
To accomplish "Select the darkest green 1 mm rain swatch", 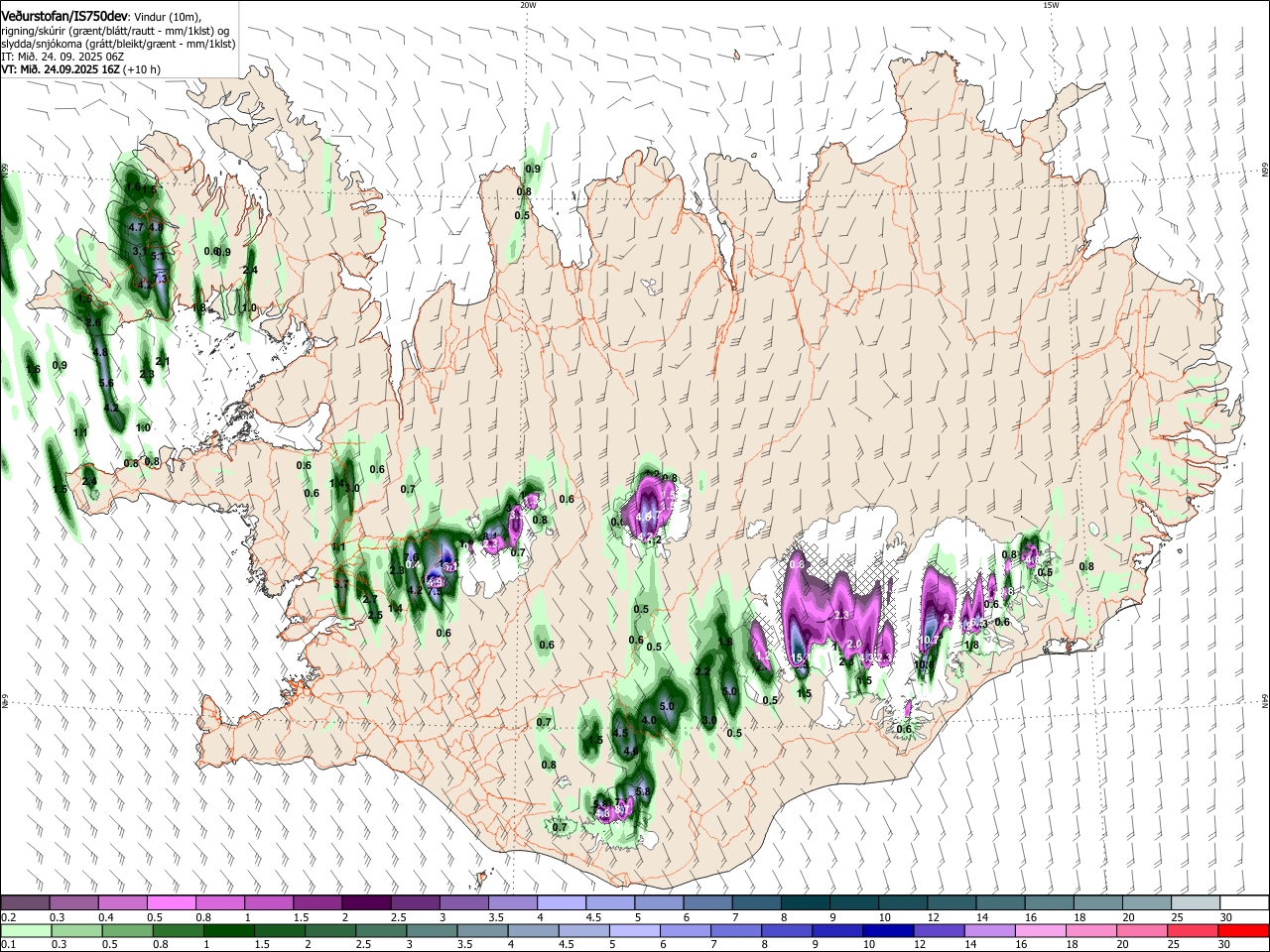I will (x=230, y=930).
